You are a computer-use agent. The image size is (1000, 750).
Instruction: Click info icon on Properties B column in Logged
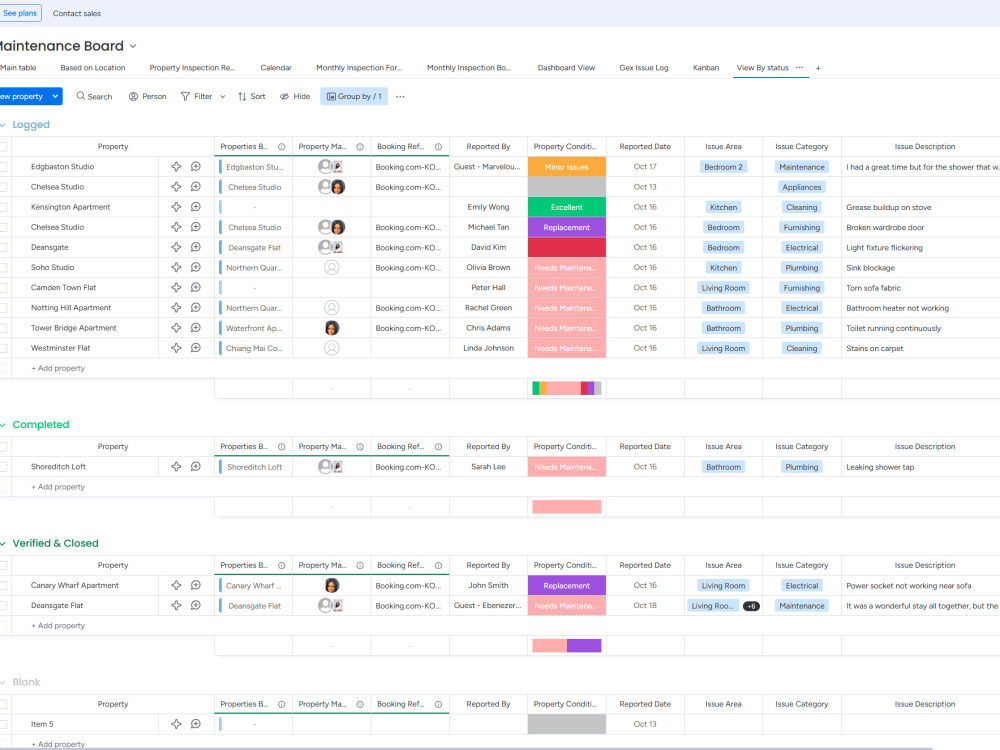coord(281,147)
